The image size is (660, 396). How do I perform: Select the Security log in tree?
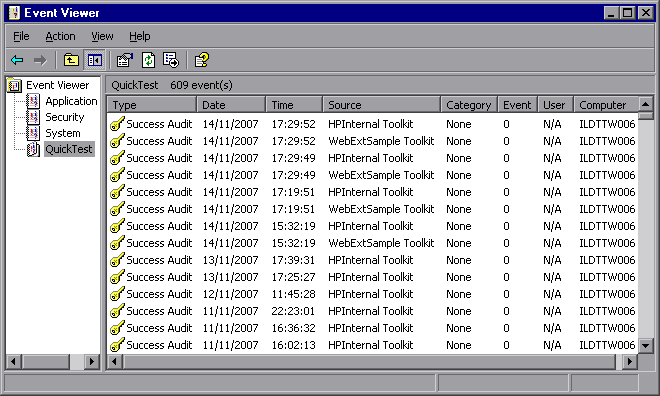(x=65, y=117)
